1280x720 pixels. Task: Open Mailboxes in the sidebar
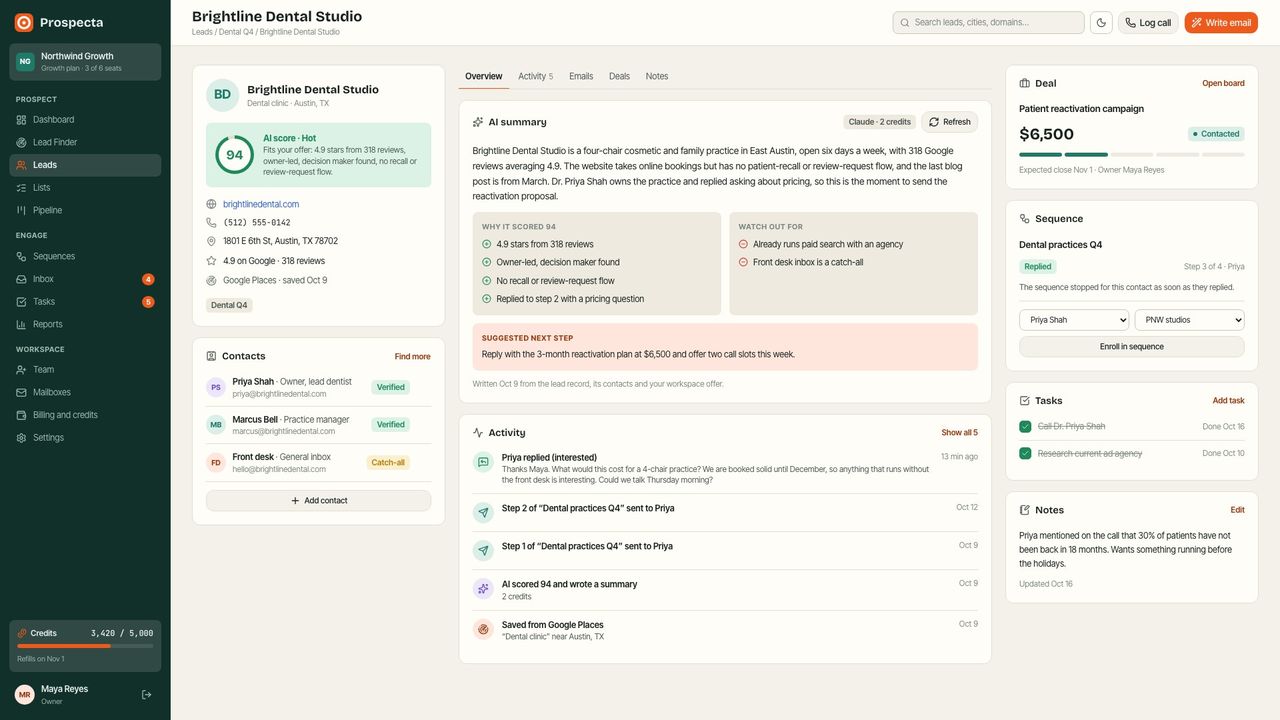(85, 392)
